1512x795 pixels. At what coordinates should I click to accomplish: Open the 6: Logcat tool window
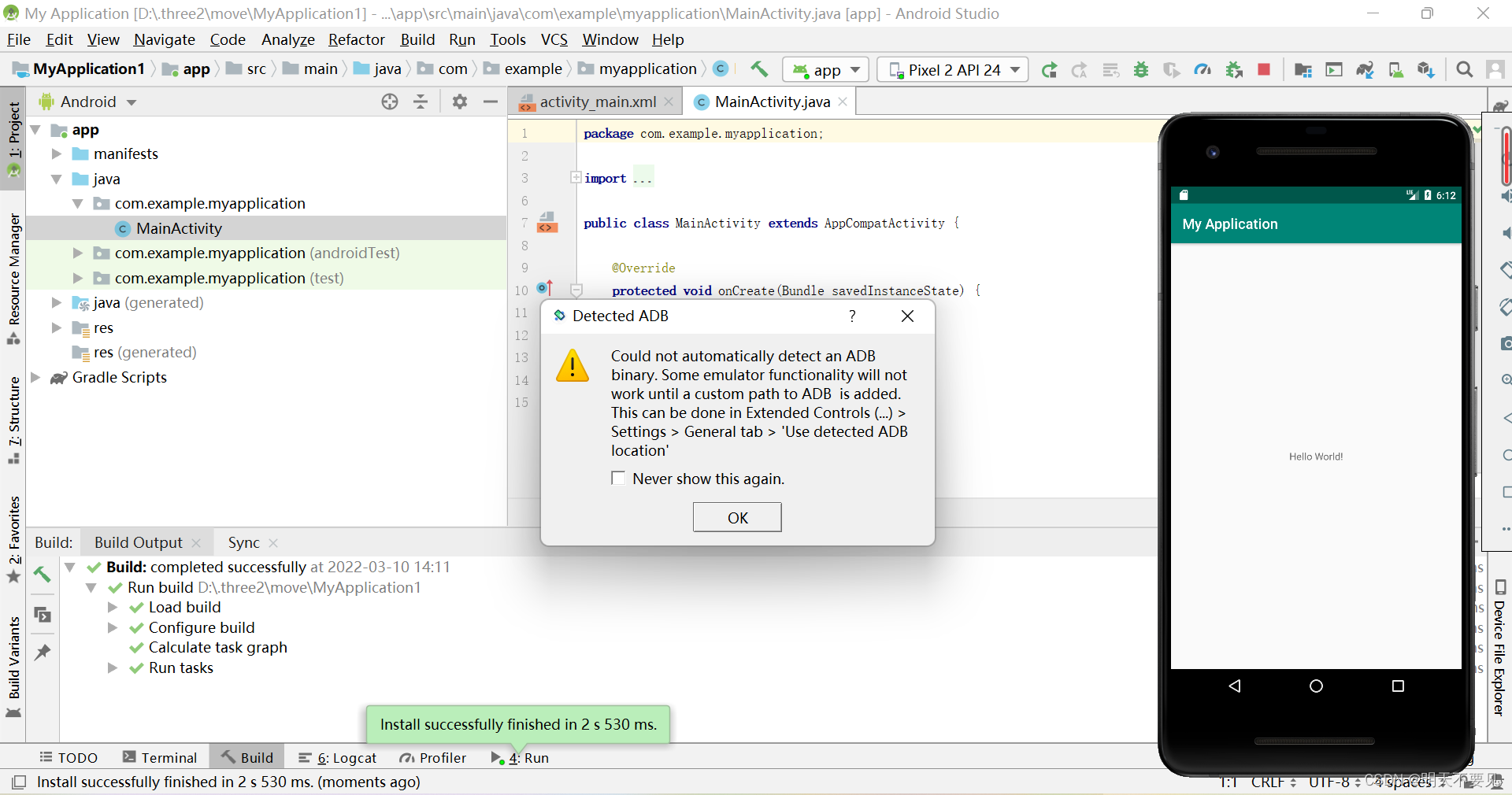pos(338,757)
